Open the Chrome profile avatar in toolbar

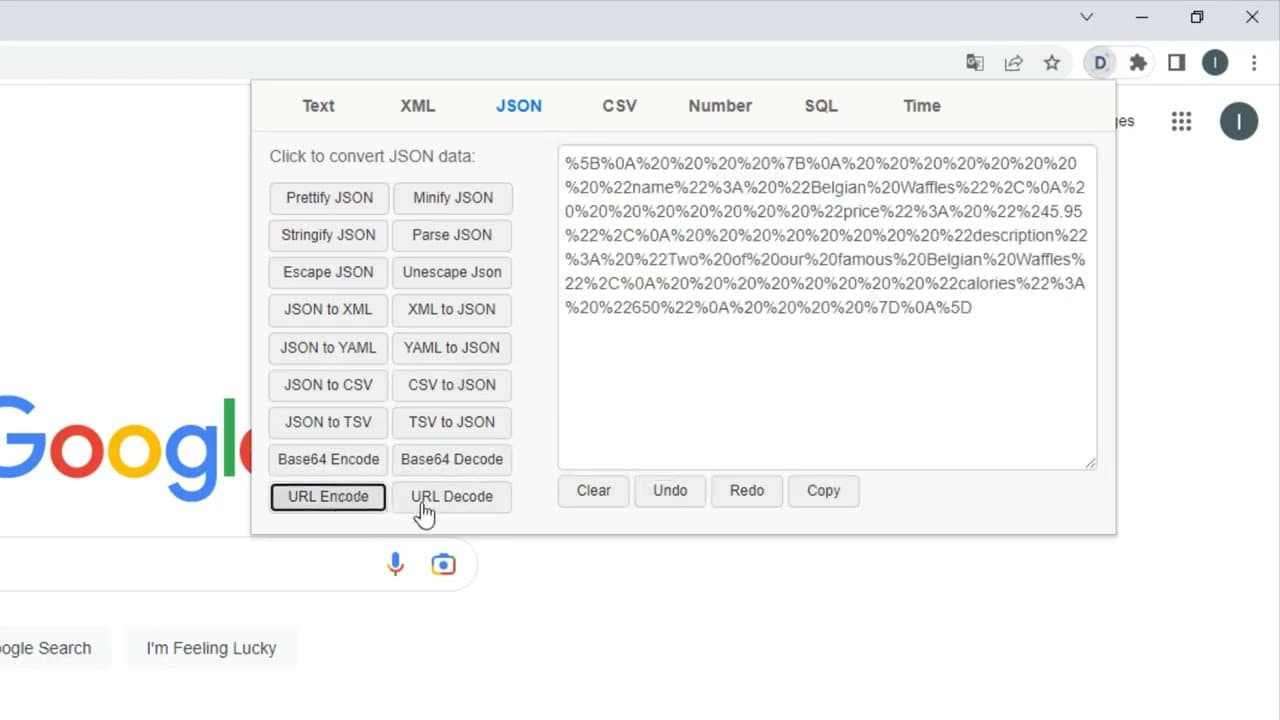click(1215, 63)
